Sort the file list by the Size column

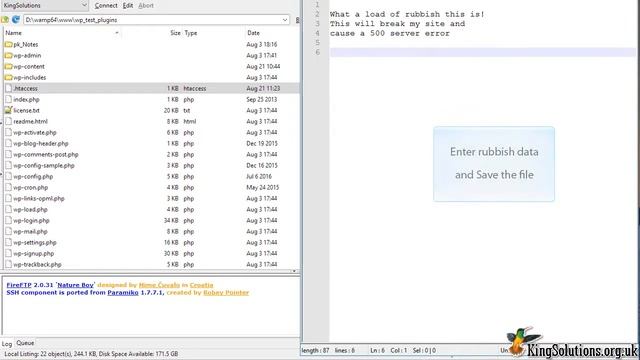click(x=175, y=33)
